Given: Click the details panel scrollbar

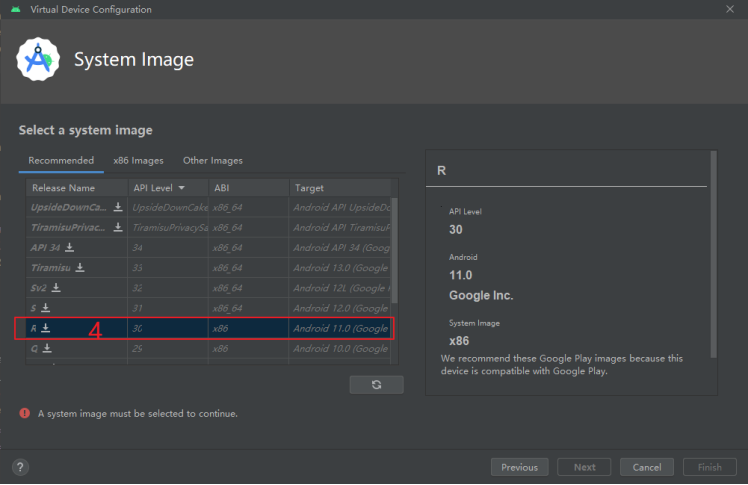Looking at the screenshot, I should (x=714, y=254).
